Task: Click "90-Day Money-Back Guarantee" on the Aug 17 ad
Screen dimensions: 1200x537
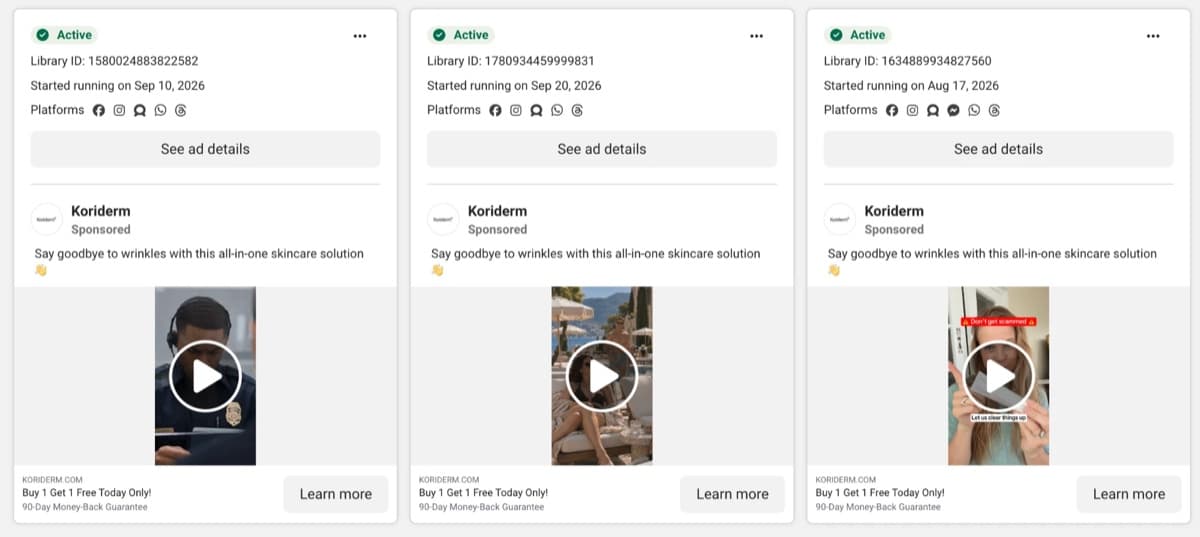Action: click(x=878, y=507)
